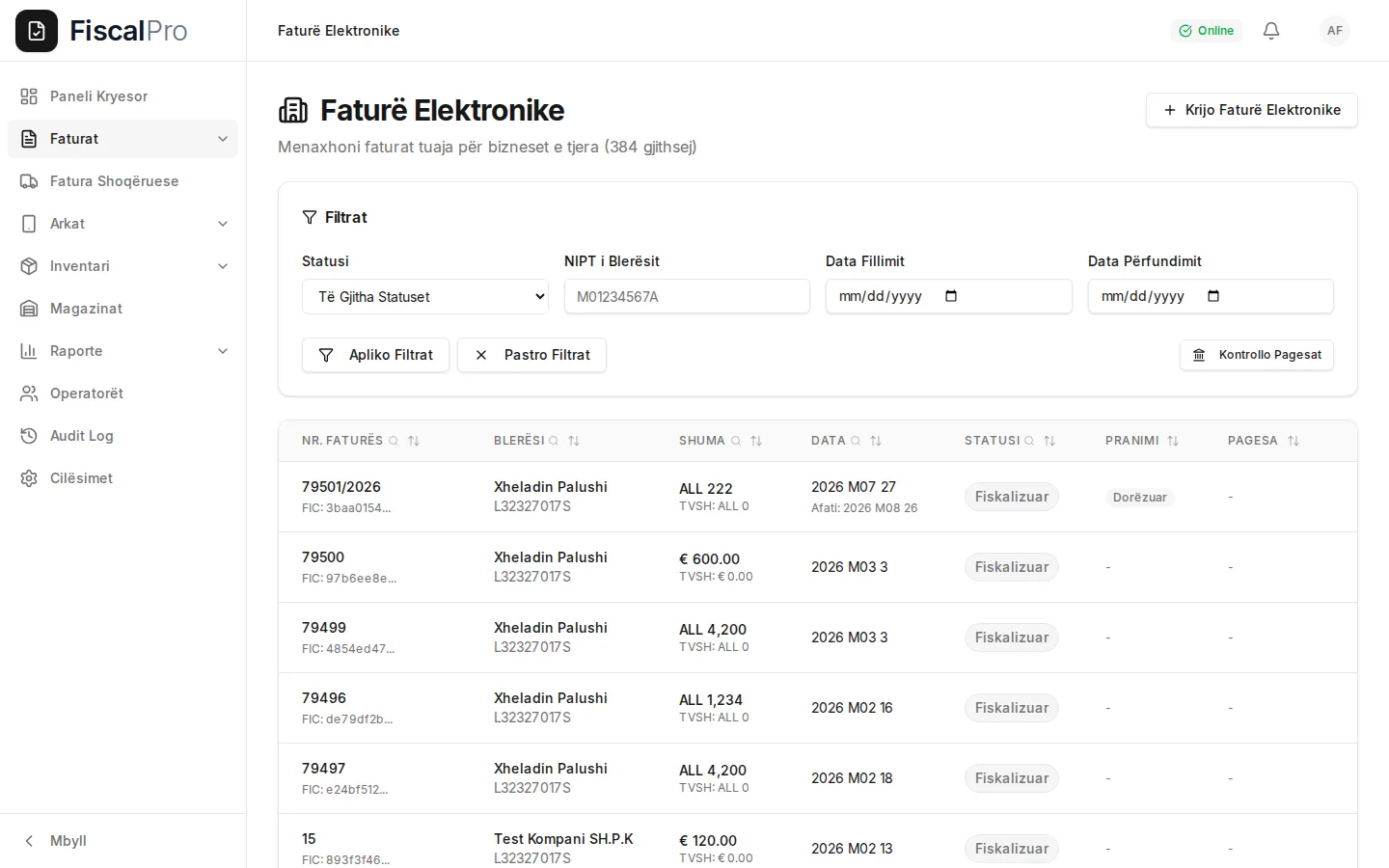Open calendar picker for Data Fillimit
1389x868 pixels.
pos(951,296)
